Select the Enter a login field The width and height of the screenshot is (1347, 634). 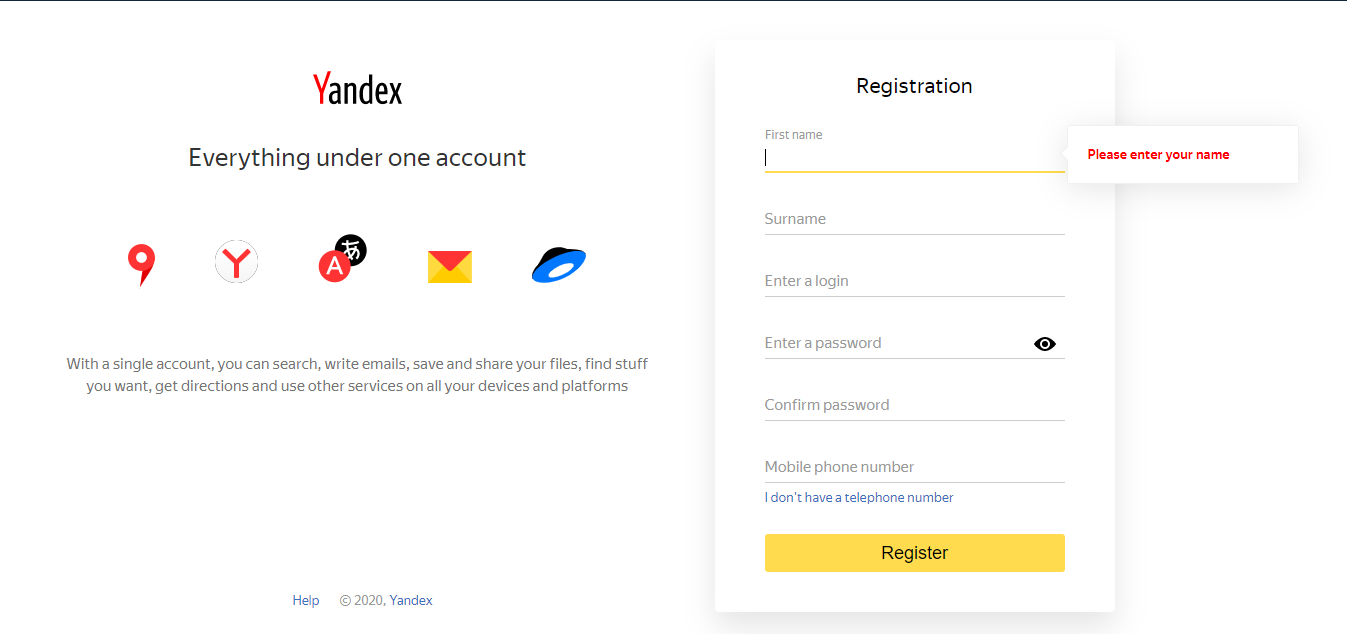(x=914, y=281)
